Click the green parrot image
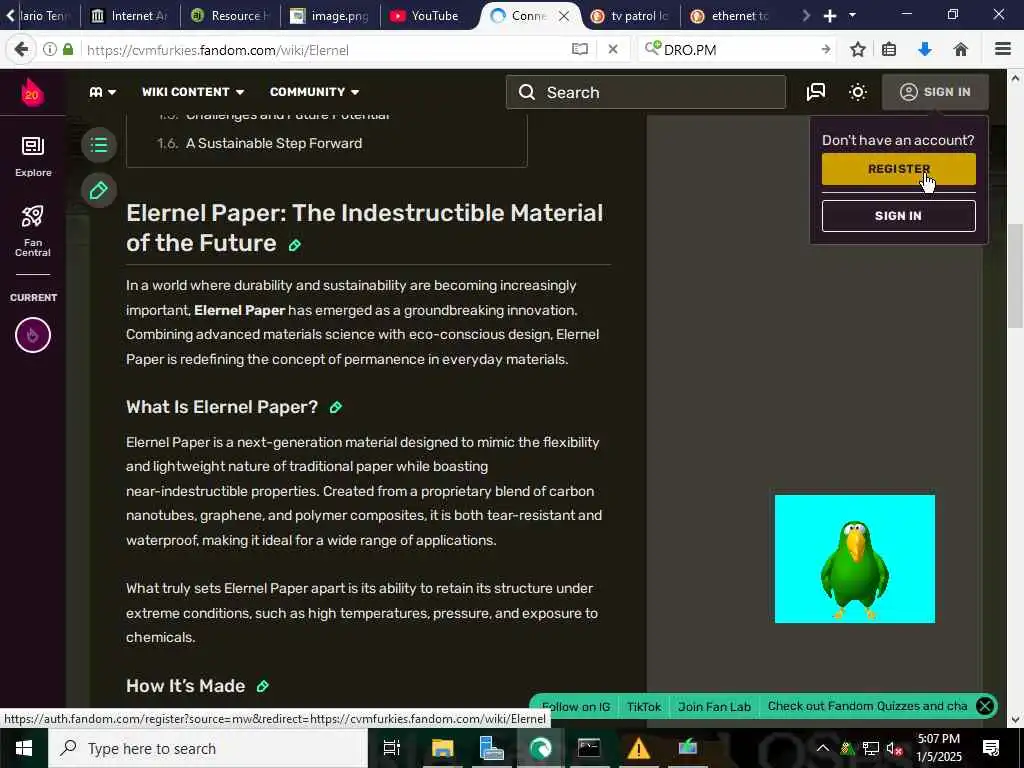 [x=855, y=559]
